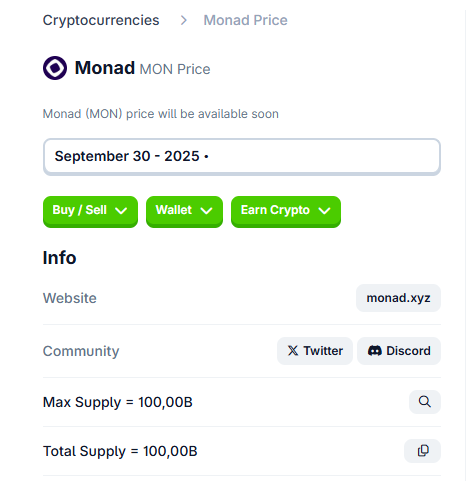Click the copy icon beside Total Supply
The width and height of the screenshot is (476, 481).
coord(423,451)
